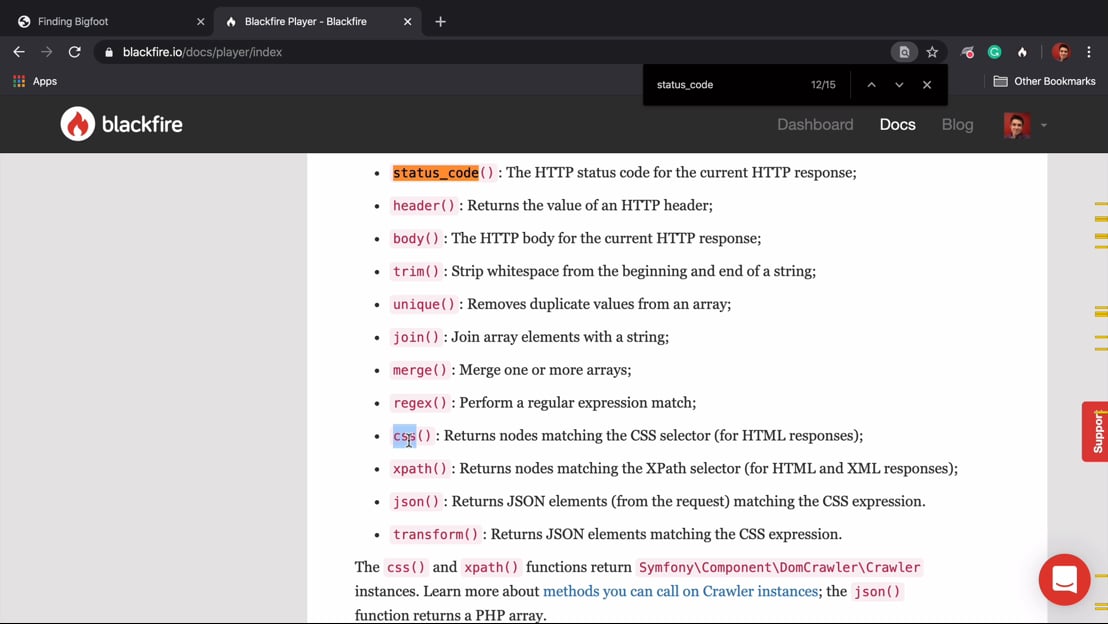
Task: Close the find bar
Action: pyautogui.click(x=926, y=85)
